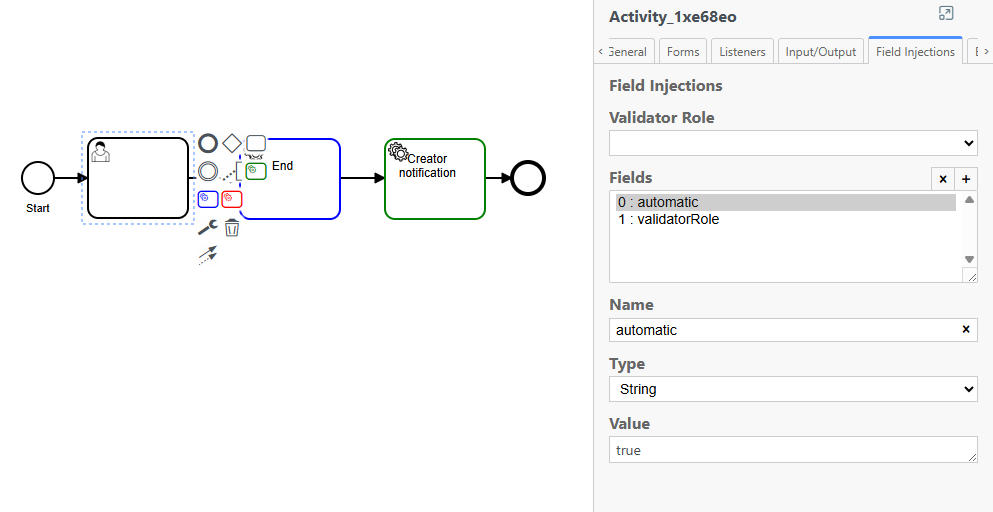Click the wrench change-type icon
The height and width of the screenshot is (512, 993).
[x=208, y=228]
